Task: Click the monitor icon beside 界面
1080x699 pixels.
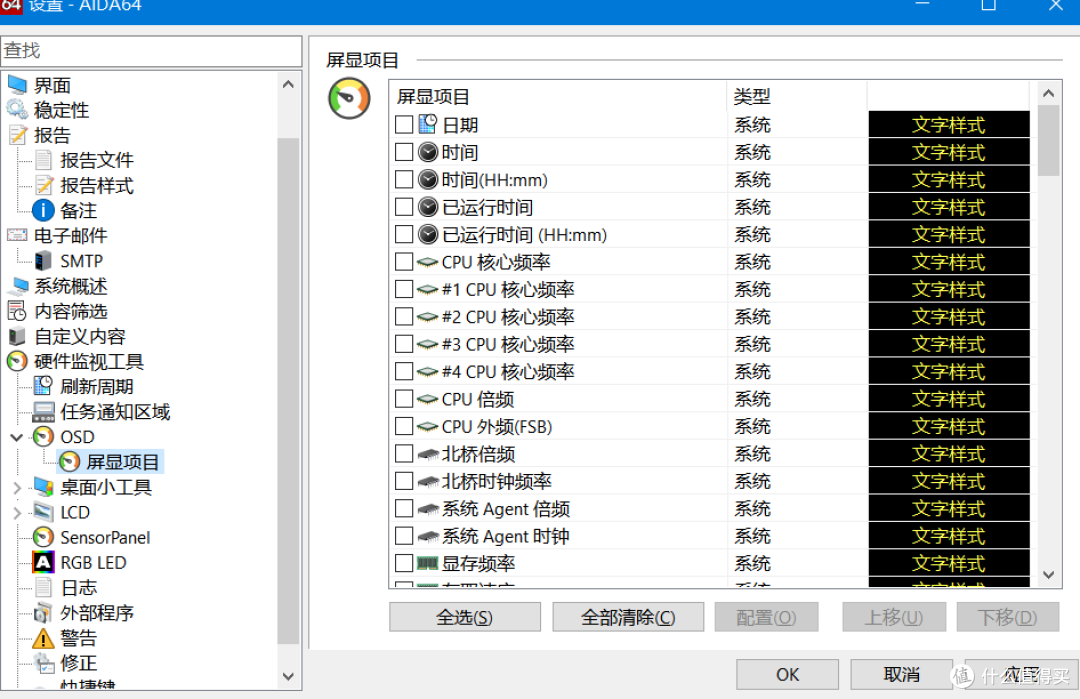Action: (17, 85)
